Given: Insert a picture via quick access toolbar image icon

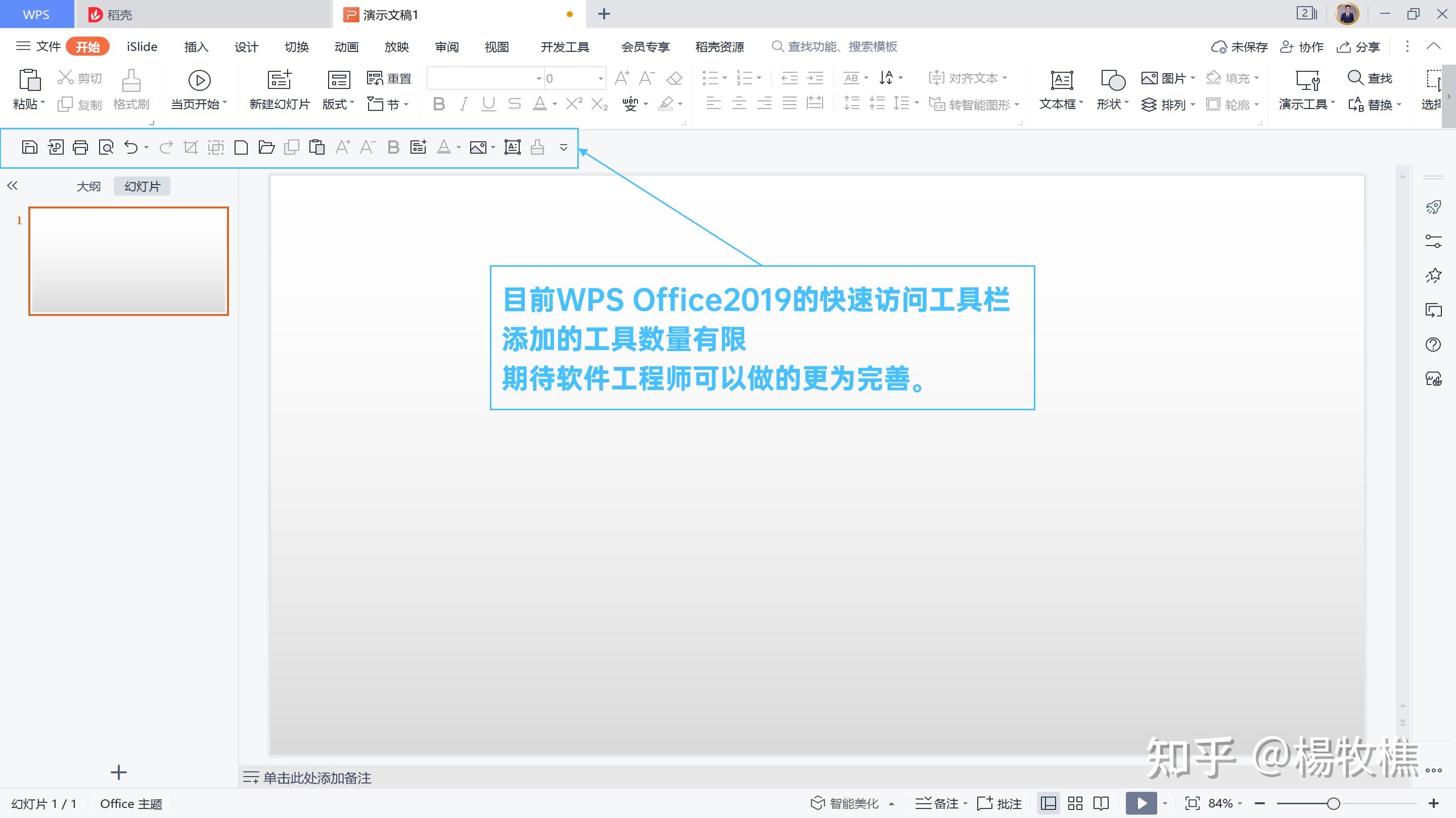Looking at the screenshot, I should click(478, 148).
